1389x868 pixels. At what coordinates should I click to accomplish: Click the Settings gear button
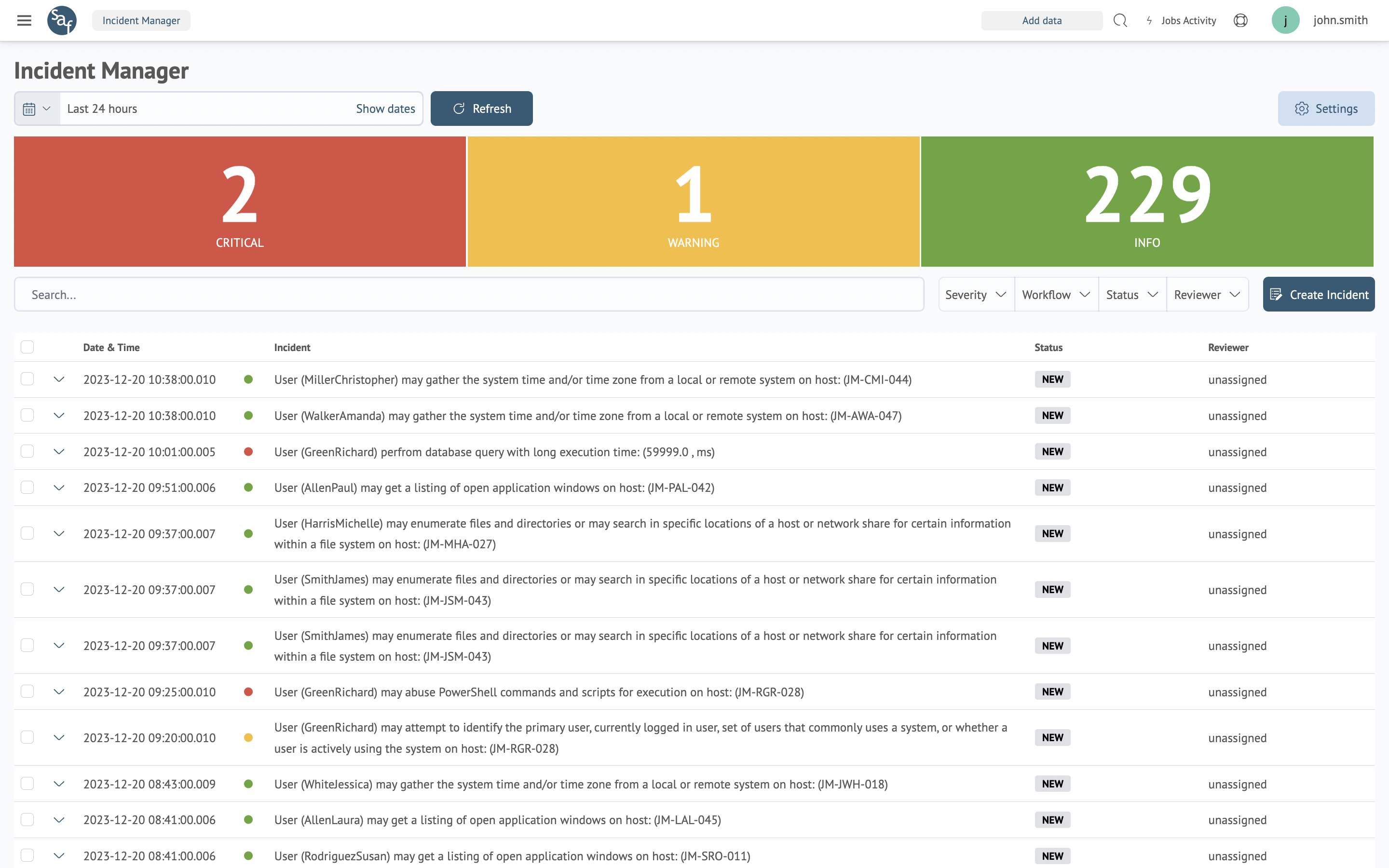(x=1326, y=108)
